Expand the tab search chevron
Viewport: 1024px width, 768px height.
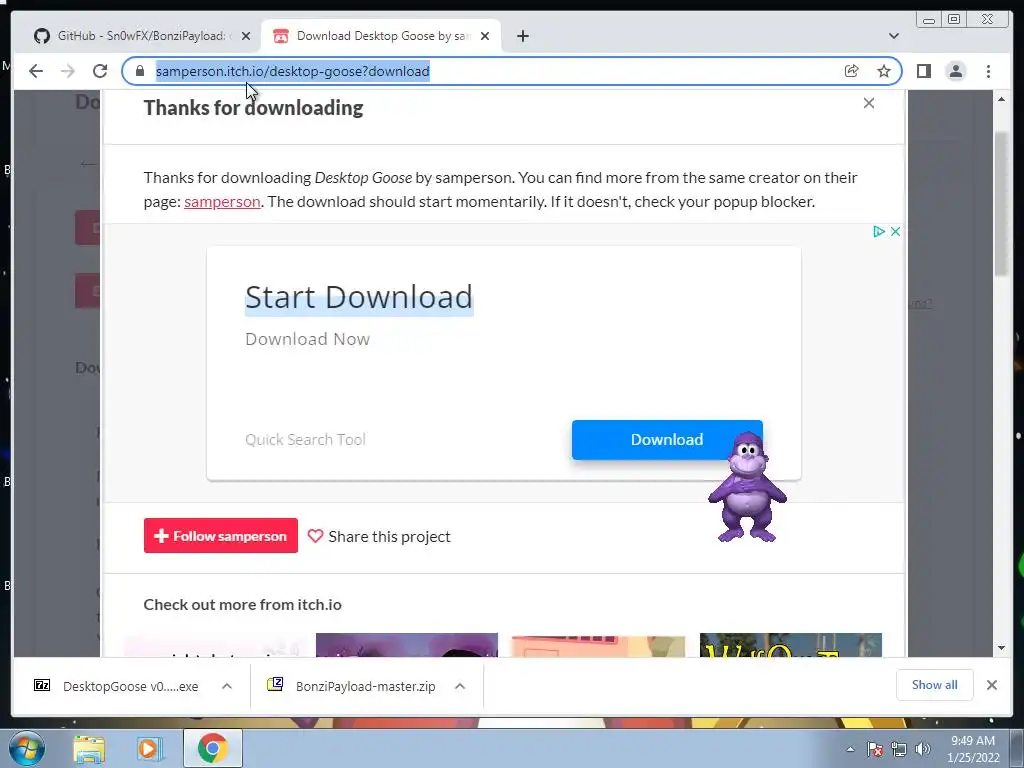coord(894,36)
